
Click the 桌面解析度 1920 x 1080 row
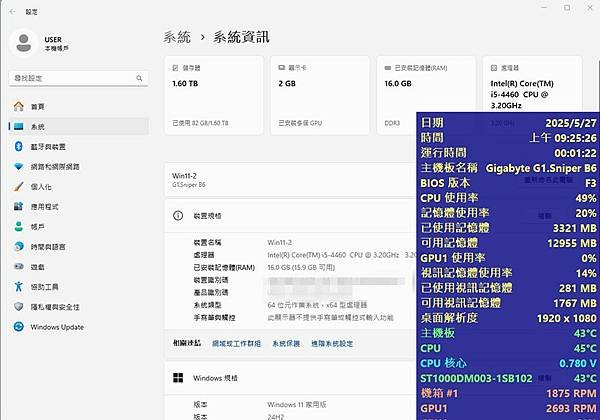pyautogui.click(x=508, y=318)
